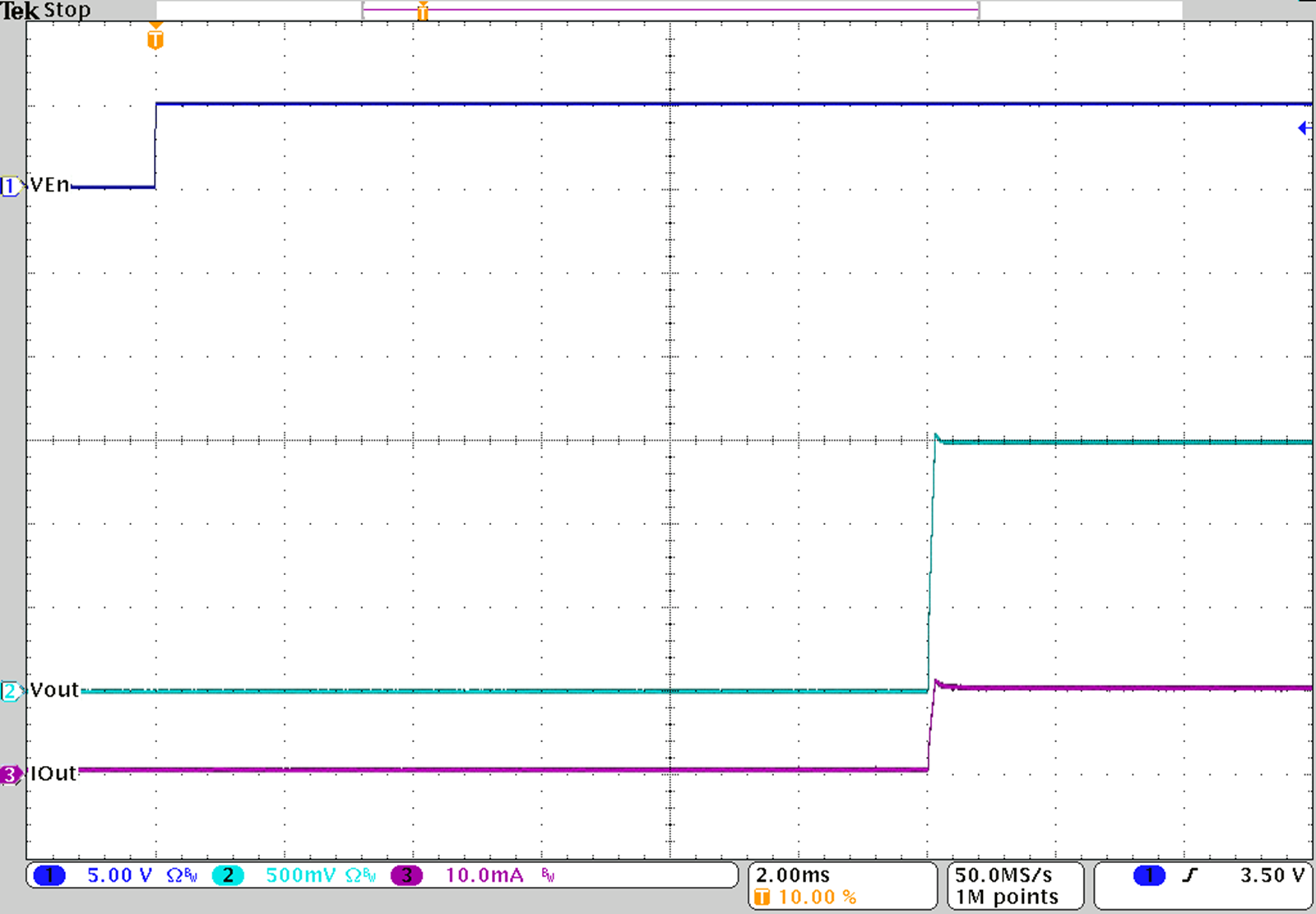Click the sample rate readout showing 50.0MS/s
The height and width of the screenshot is (914, 1316).
pyautogui.click(x=1003, y=875)
